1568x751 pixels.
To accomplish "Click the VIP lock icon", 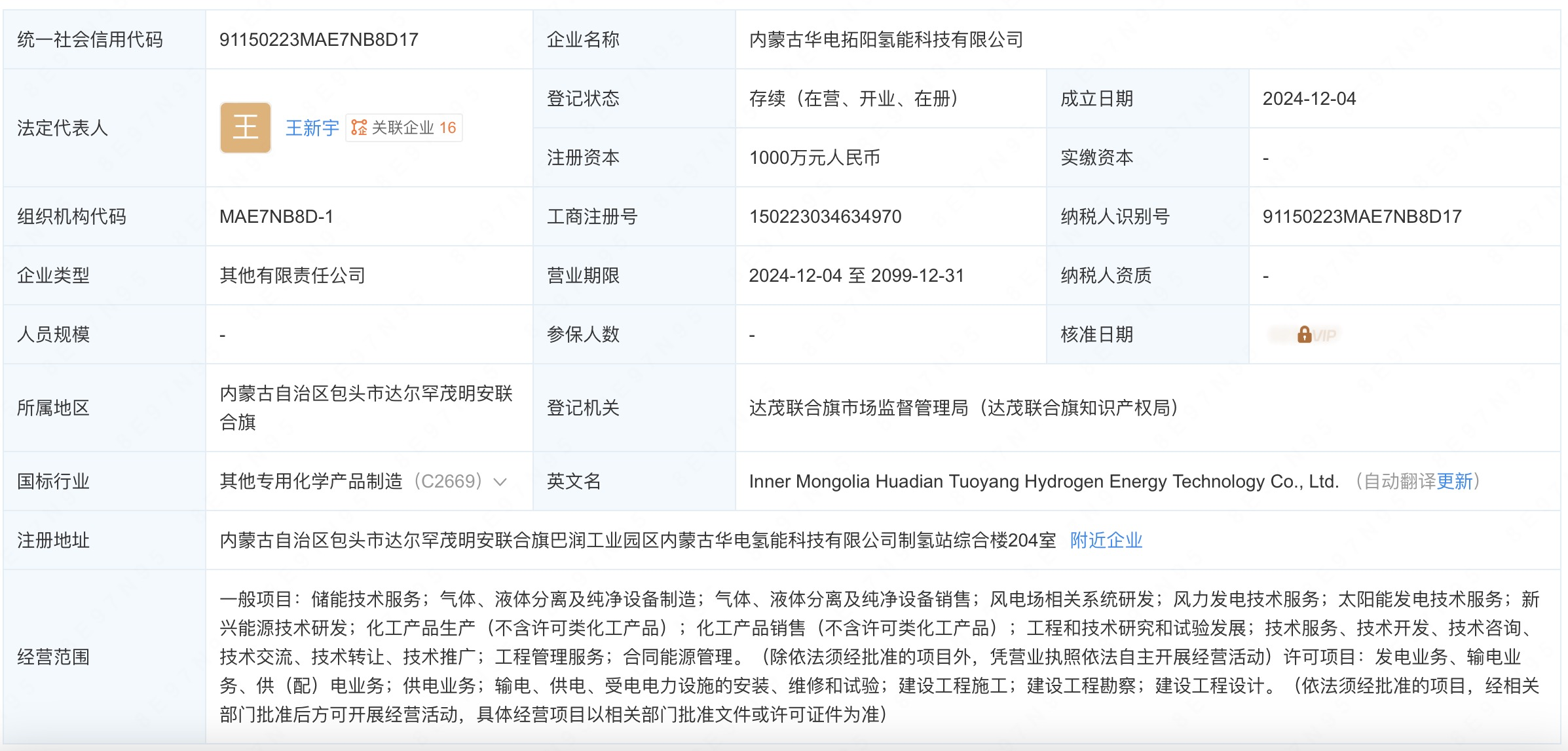I will [1304, 335].
